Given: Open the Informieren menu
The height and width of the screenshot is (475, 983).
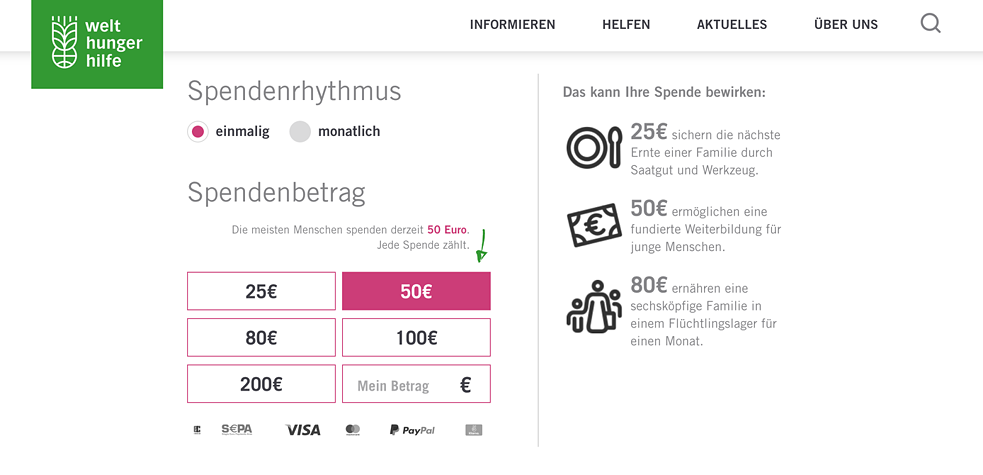Looking at the screenshot, I should click(x=512, y=25).
